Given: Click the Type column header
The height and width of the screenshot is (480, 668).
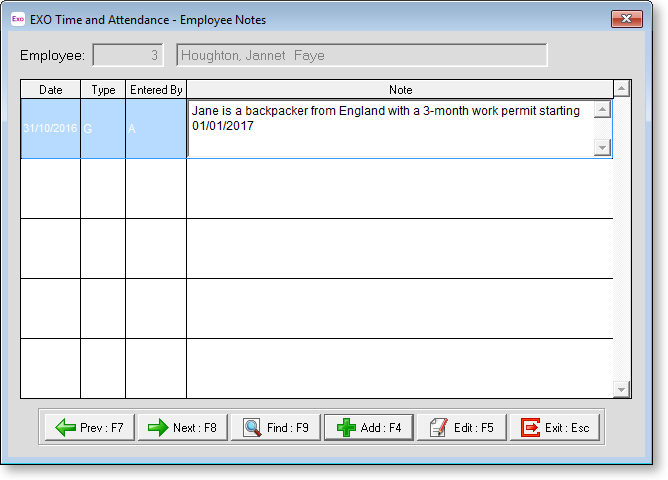Looking at the screenshot, I should point(103,90).
